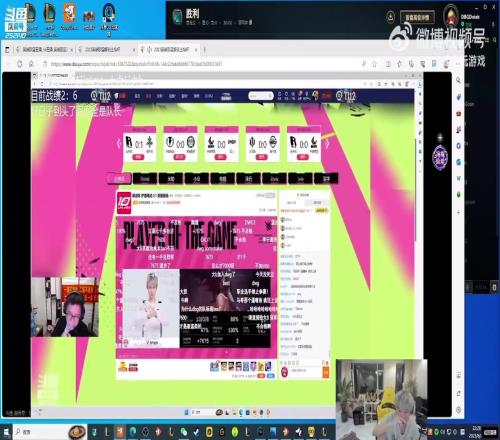Click red button on second match card

(179, 157)
